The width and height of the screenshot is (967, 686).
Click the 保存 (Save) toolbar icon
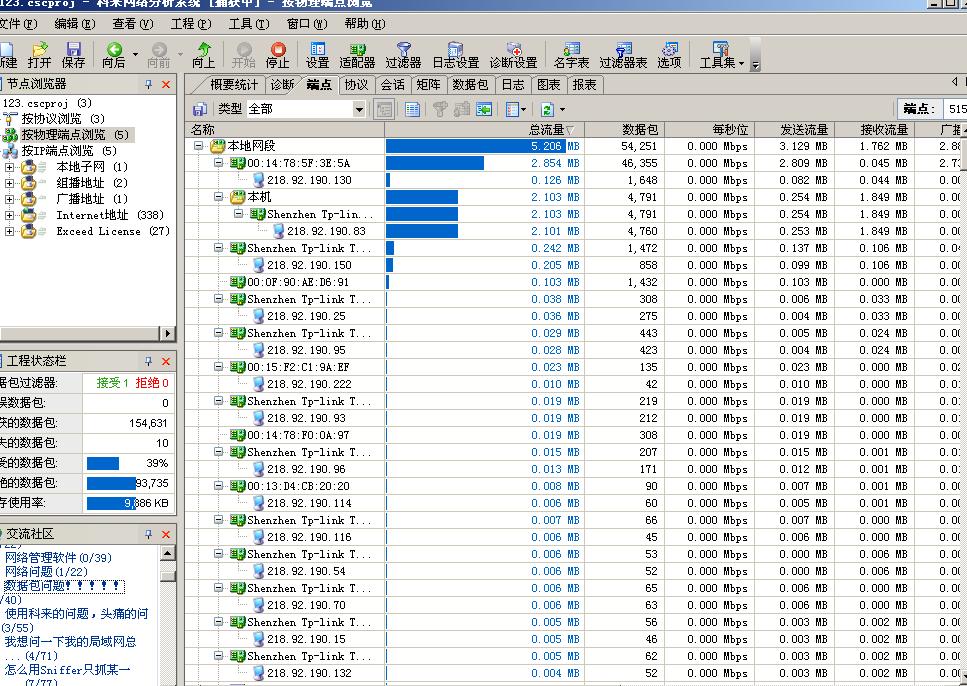[x=74, y=54]
